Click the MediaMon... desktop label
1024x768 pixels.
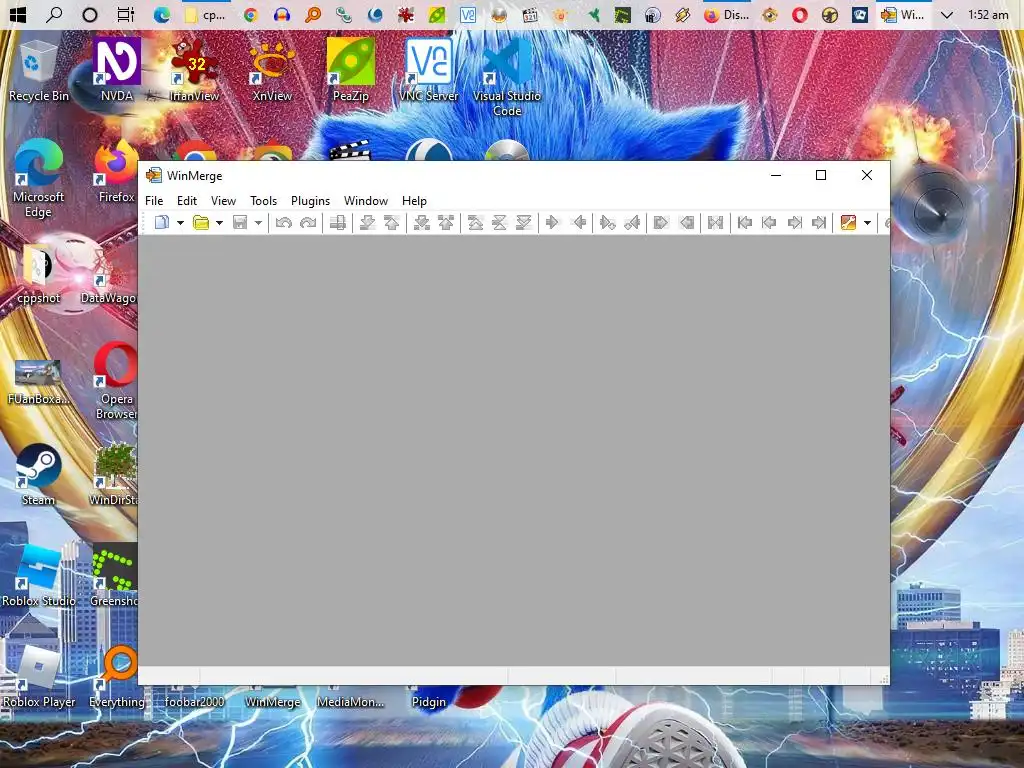[351, 702]
